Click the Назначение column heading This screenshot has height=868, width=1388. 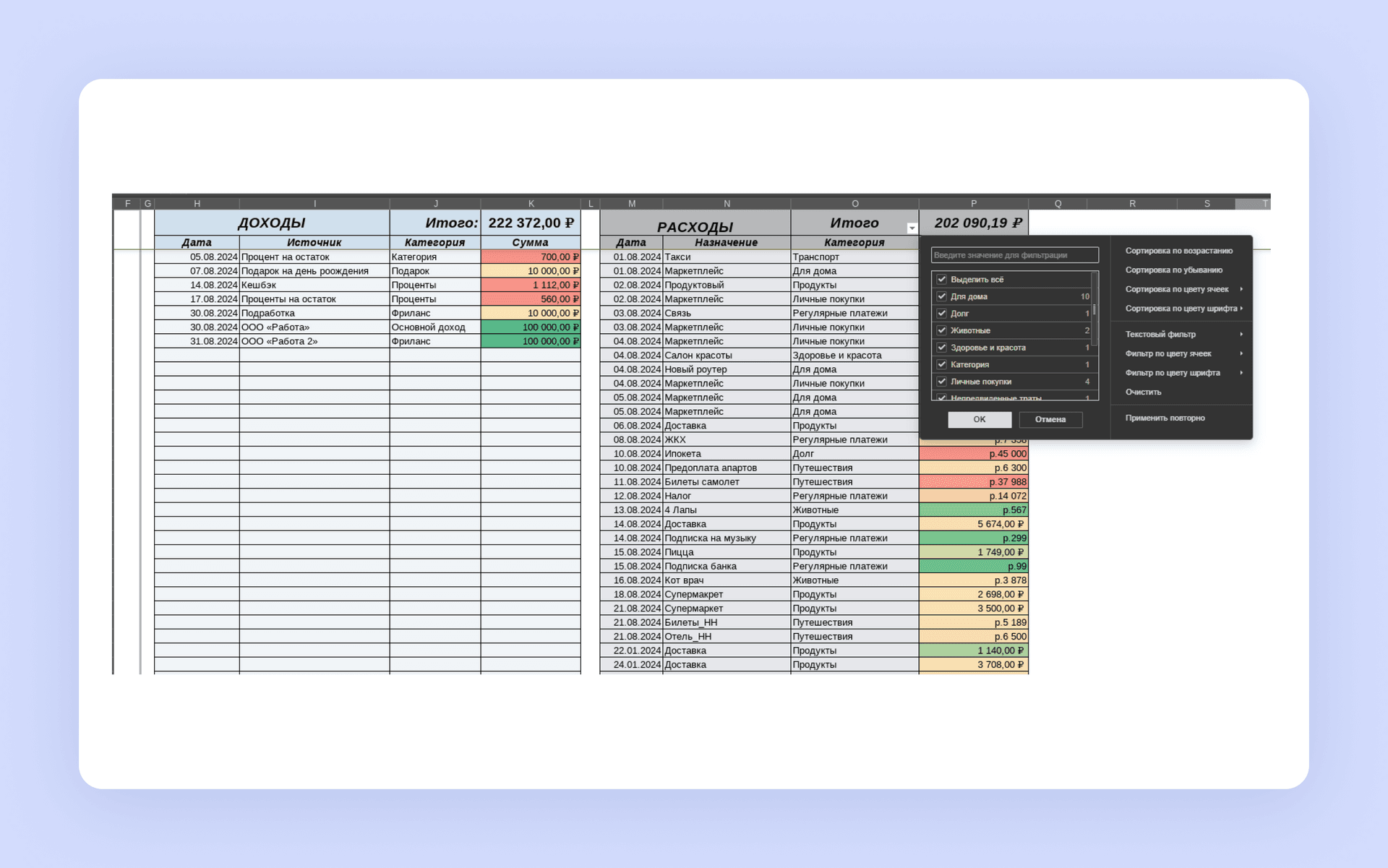(x=727, y=243)
